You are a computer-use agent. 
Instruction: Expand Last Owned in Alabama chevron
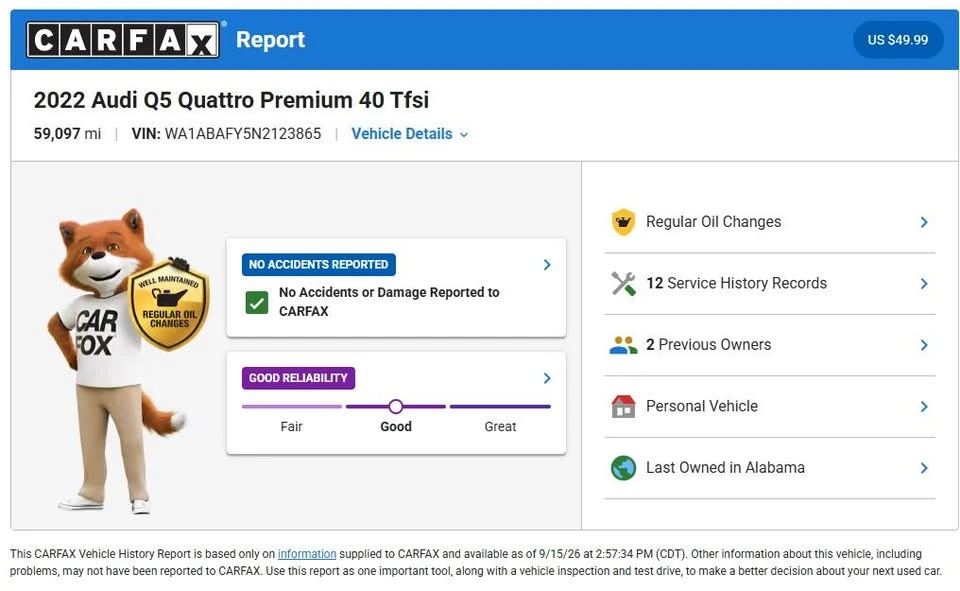(x=924, y=468)
